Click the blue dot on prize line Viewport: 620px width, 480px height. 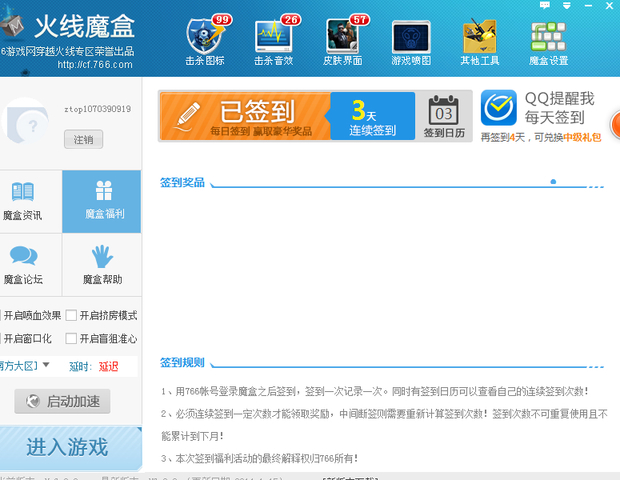553,181
